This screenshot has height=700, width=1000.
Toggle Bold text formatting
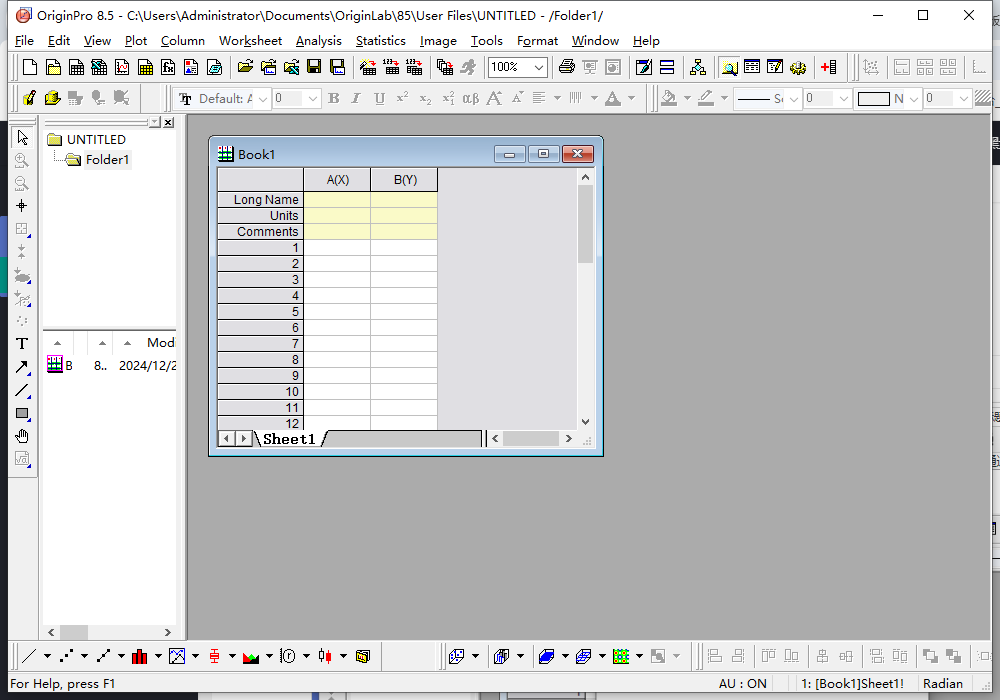(334, 98)
